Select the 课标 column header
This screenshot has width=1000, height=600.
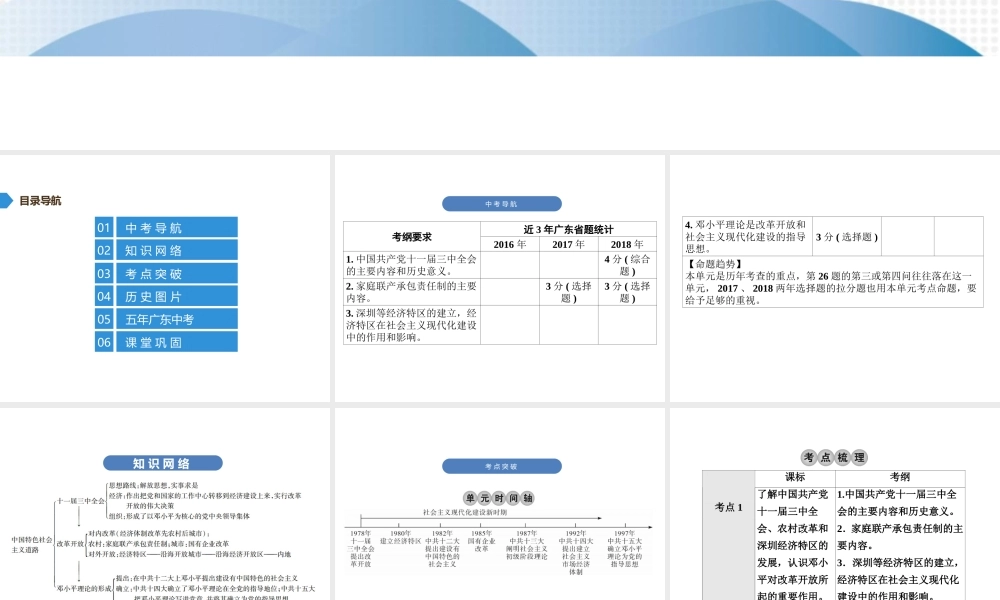(795, 477)
